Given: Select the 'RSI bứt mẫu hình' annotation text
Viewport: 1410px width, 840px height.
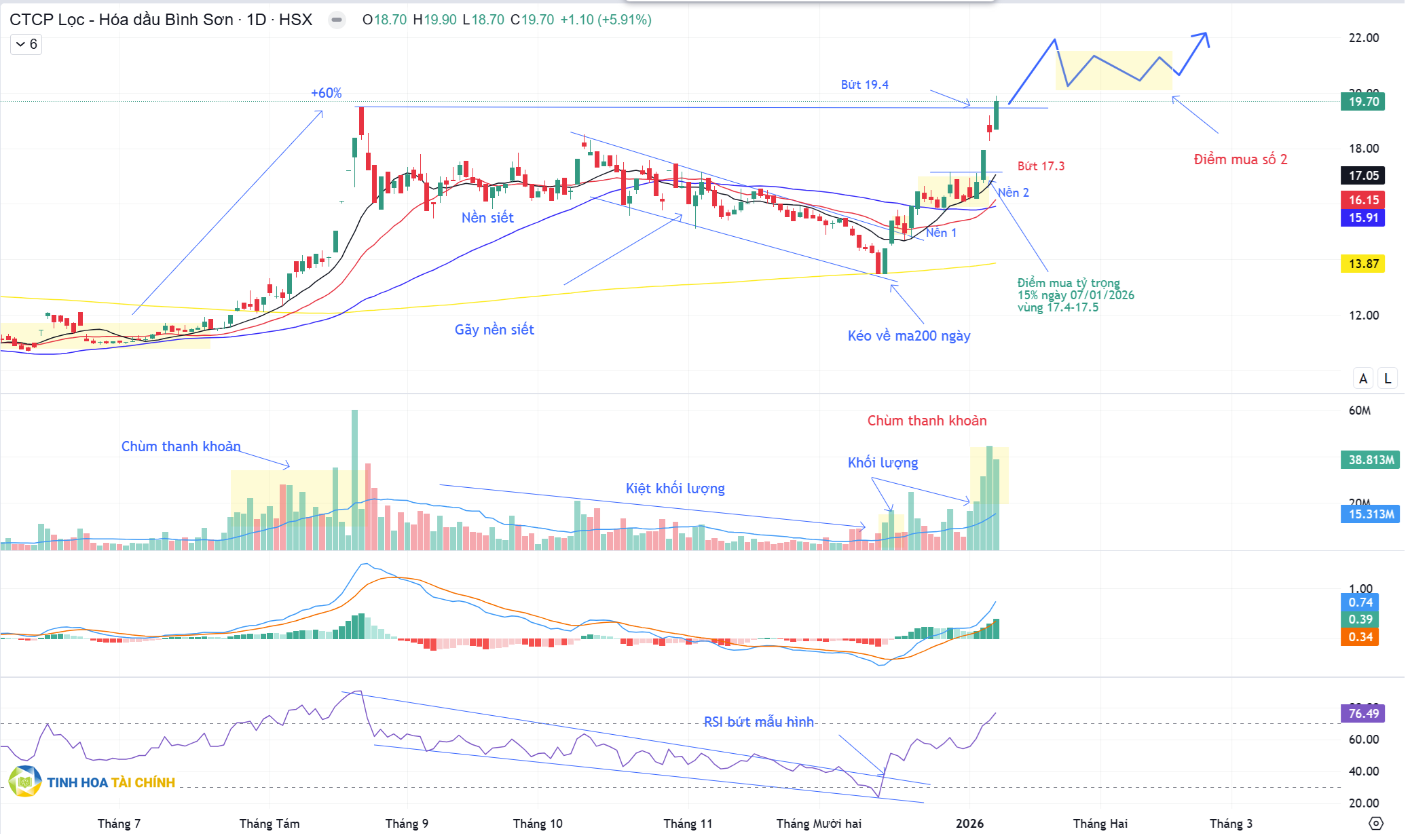Looking at the screenshot, I should coord(758,722).
